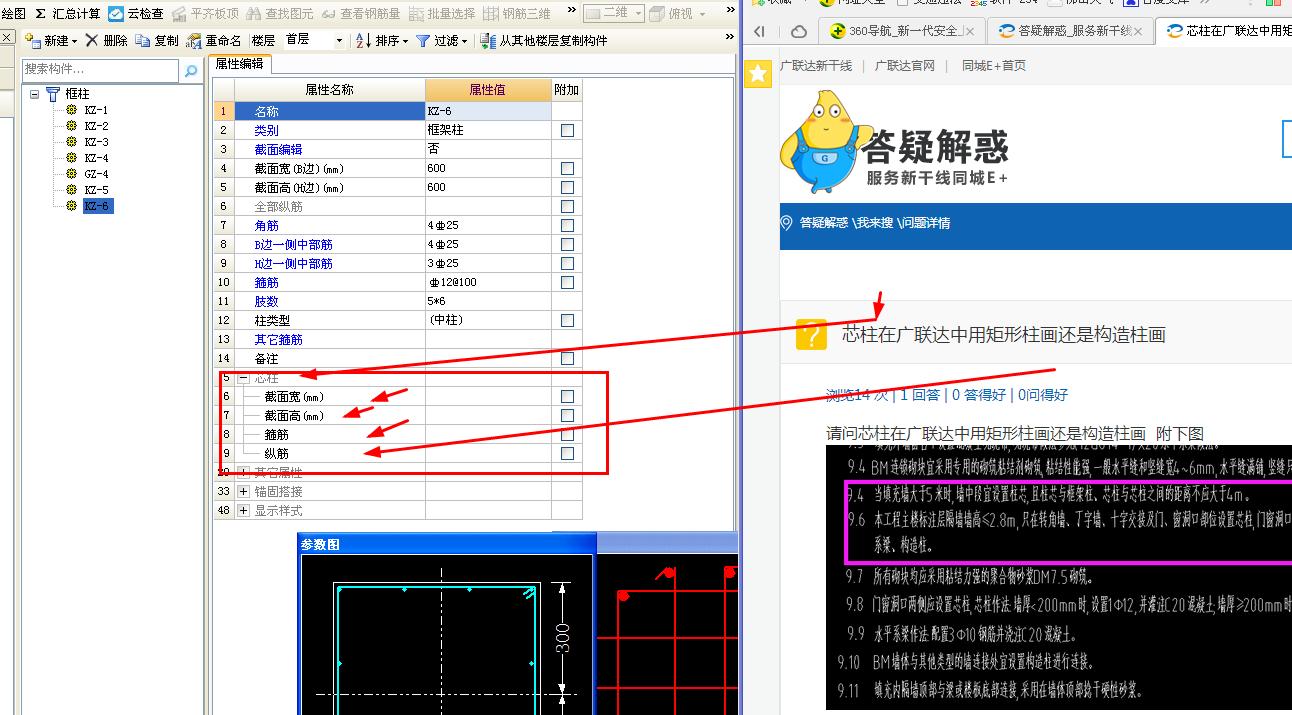The image size is (1292, 715).
Task: Click the 平齐板顶 tool
Action: (x=206, y=13)
